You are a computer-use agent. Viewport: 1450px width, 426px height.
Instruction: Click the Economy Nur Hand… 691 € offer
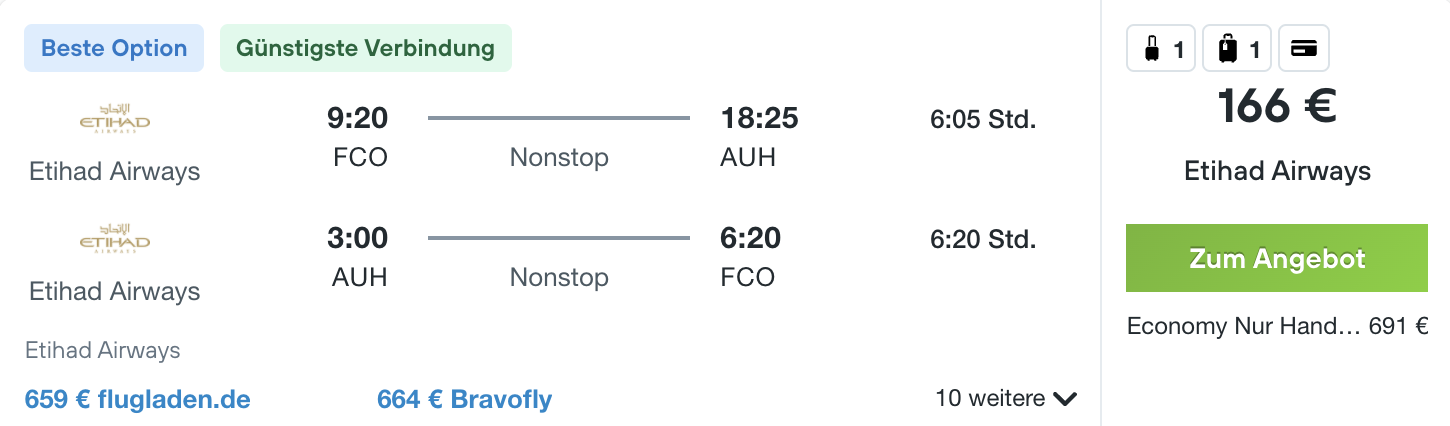[1277, 326]
